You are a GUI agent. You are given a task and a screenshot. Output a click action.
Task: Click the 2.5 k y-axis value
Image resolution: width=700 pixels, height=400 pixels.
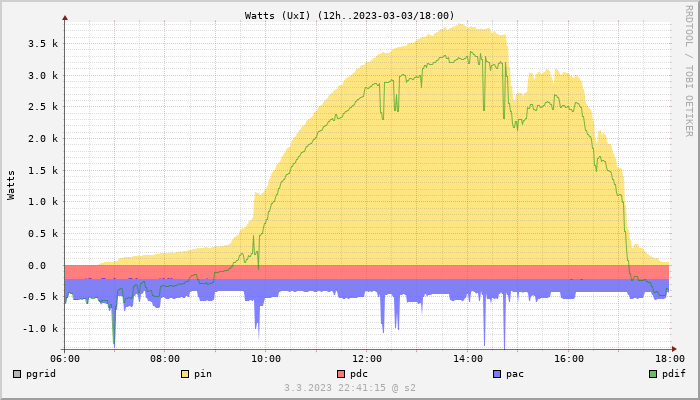point(43,107)
